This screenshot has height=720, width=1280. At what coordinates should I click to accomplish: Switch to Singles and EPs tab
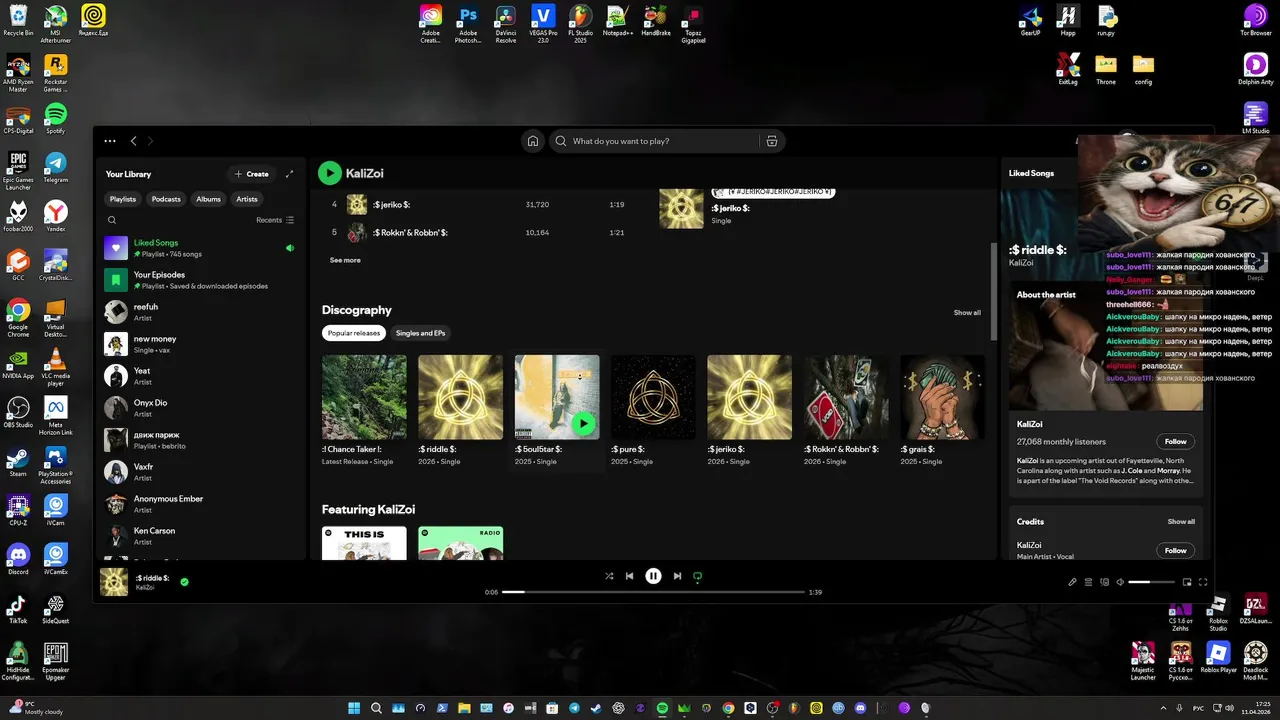pos(420,333)
